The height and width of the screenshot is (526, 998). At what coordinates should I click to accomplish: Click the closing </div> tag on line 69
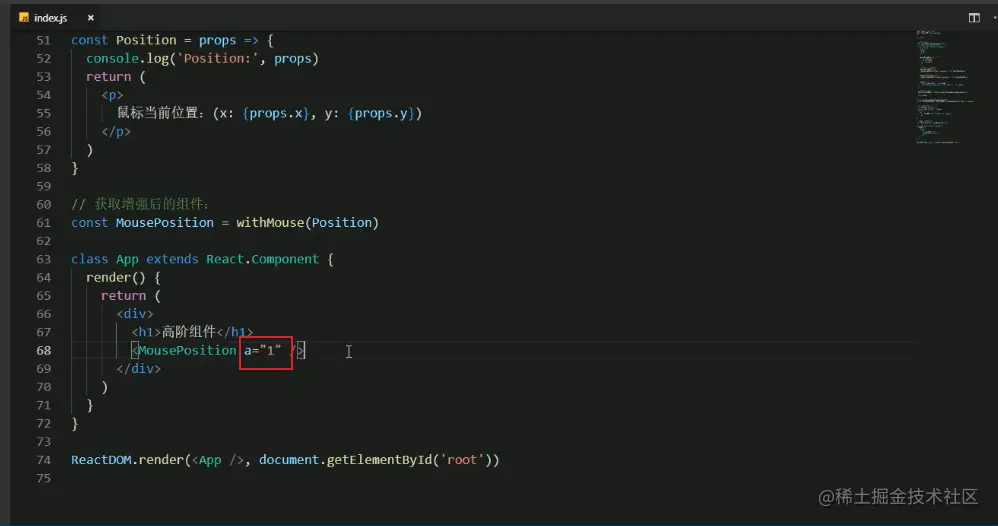point(139,369)
